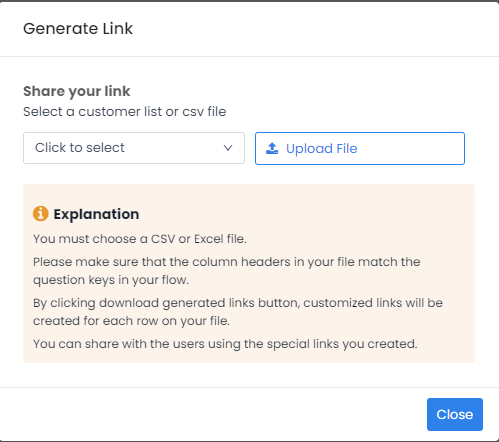
Task: Click the Explanation heading text
Action: (96, 214)
